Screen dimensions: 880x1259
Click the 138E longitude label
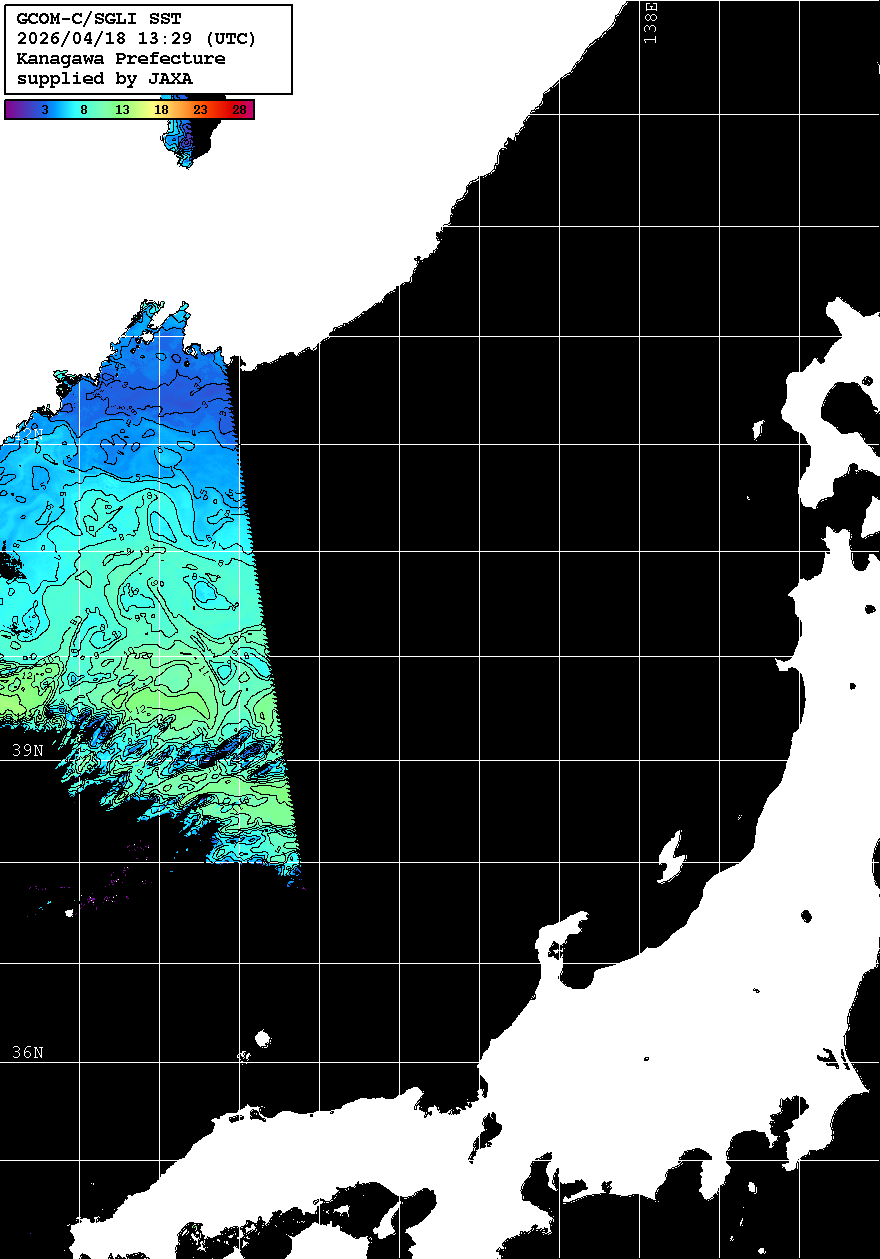pyautogui.click(x=651, y=22)
